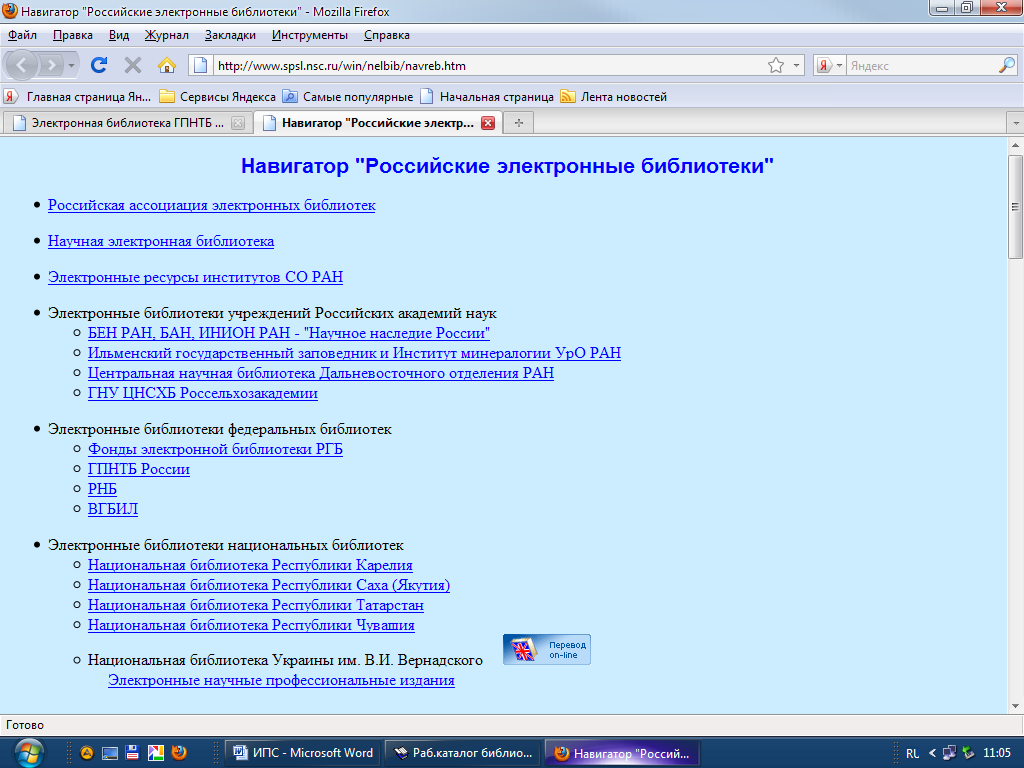Switch to Раб.каталог библио... taskbar button
This screenshot has width=1024, height=768.
point(463,753)
